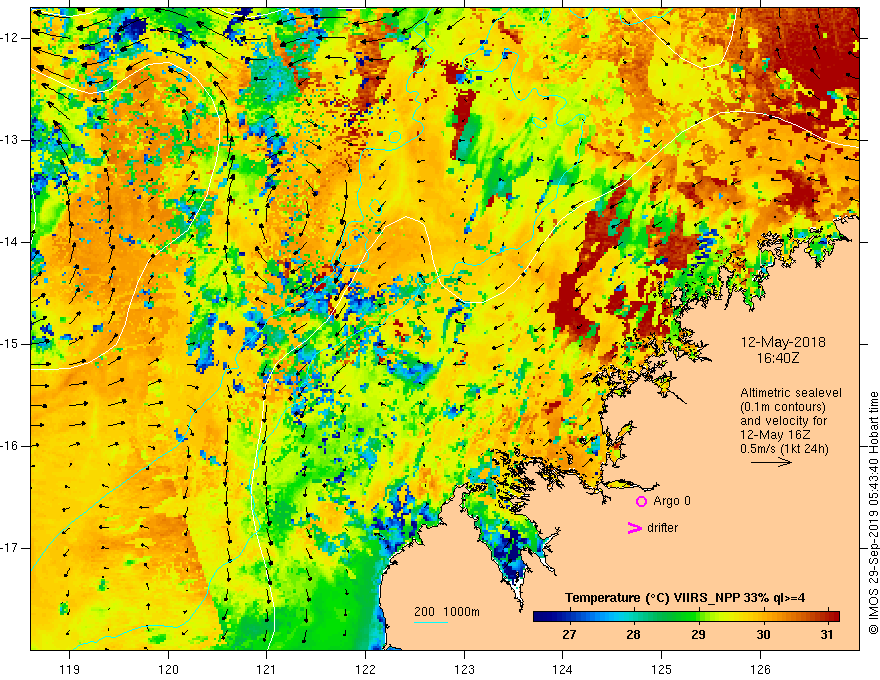880x680 pixels.
Task: Click the latitude -13 axis label
Action: (10, 140)
